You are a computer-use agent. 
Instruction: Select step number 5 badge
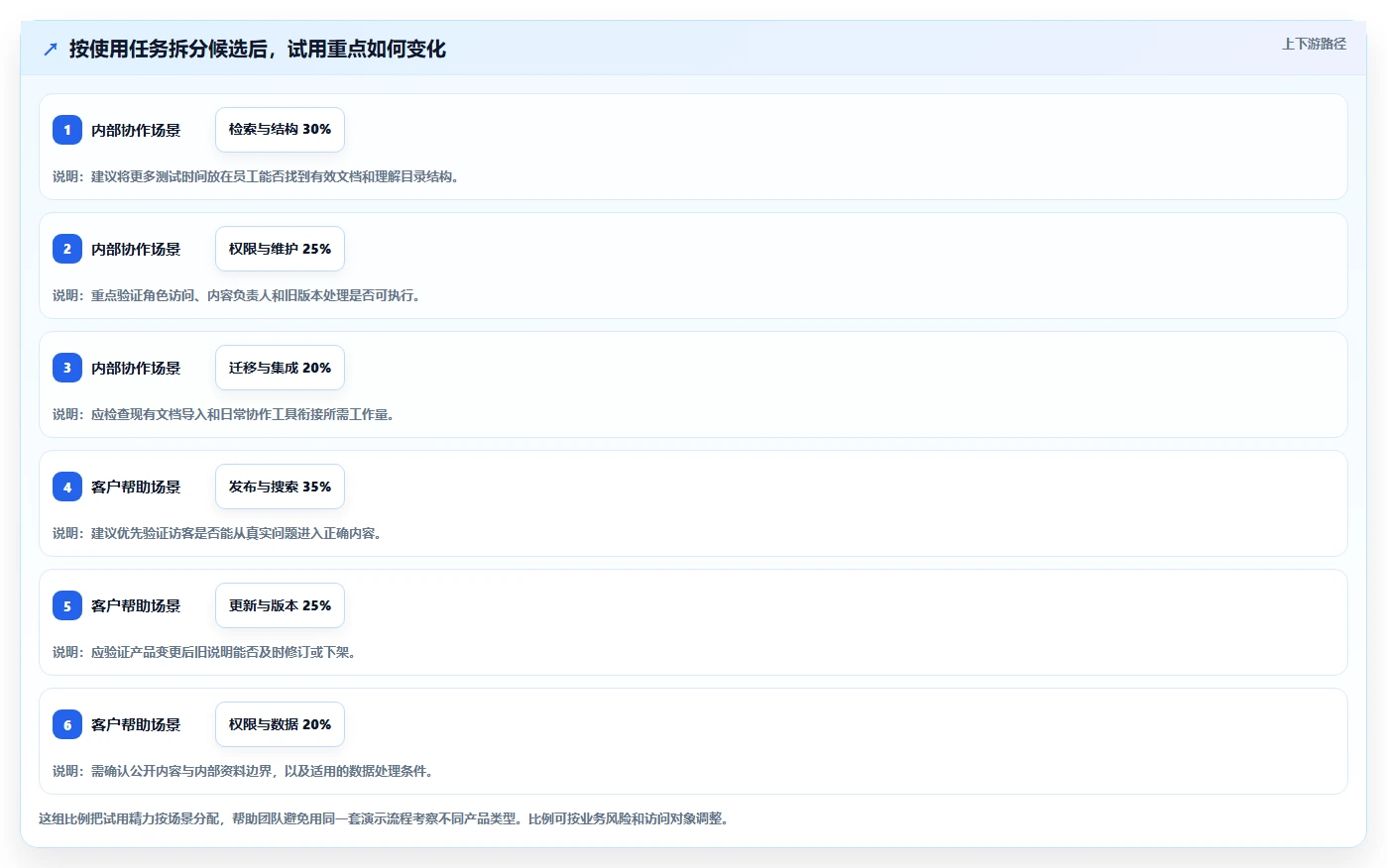coord(67,605)
